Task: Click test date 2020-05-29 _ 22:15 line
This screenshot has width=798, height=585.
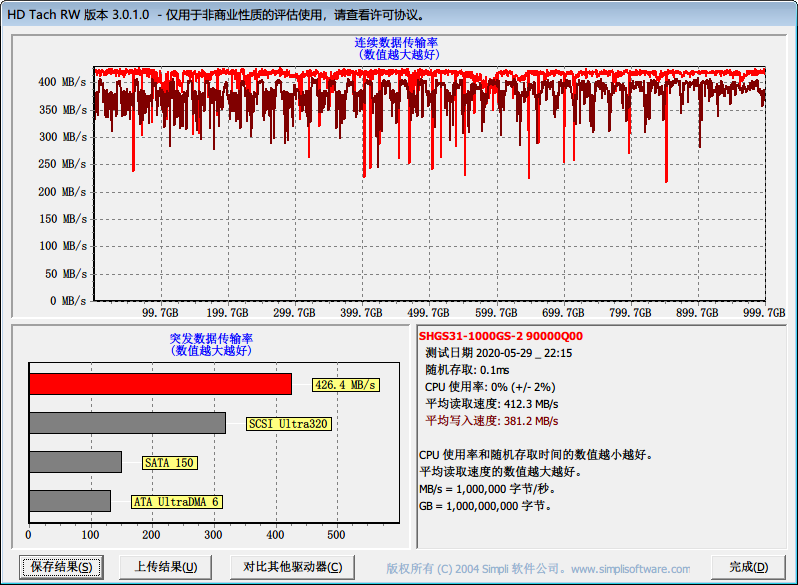Action: [499, 353]
